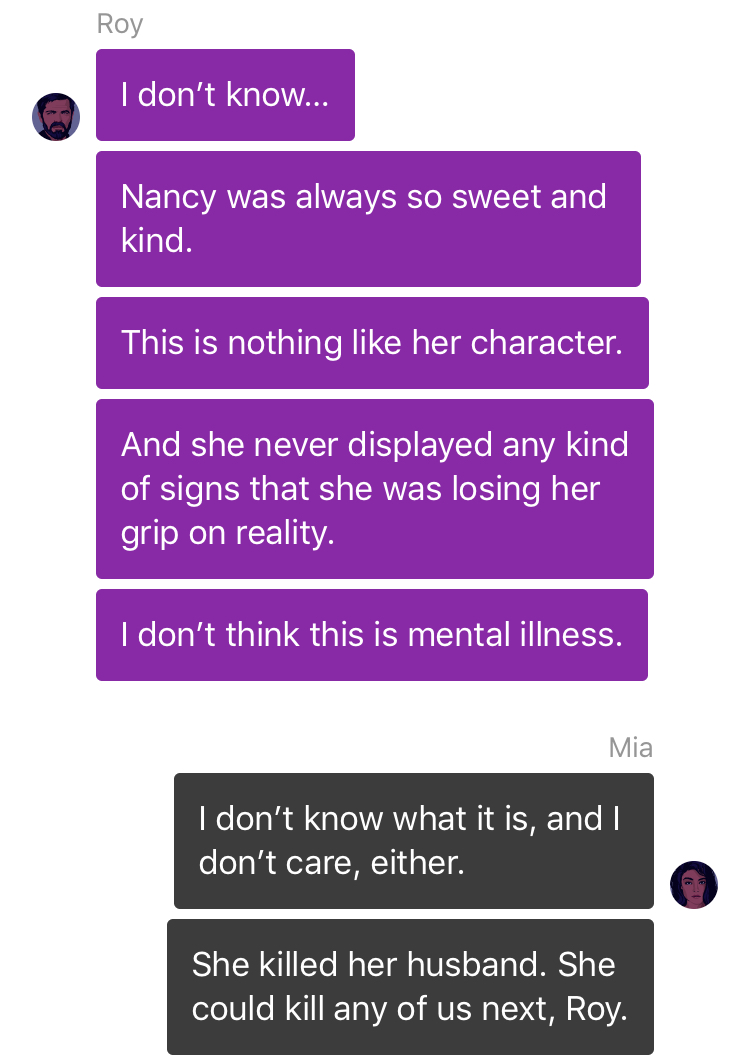This screenshot has height=1058, width=750.
Task: Tap Roy's bearded avatar icon
Action: pyautogui.click(x=56, y=117)
